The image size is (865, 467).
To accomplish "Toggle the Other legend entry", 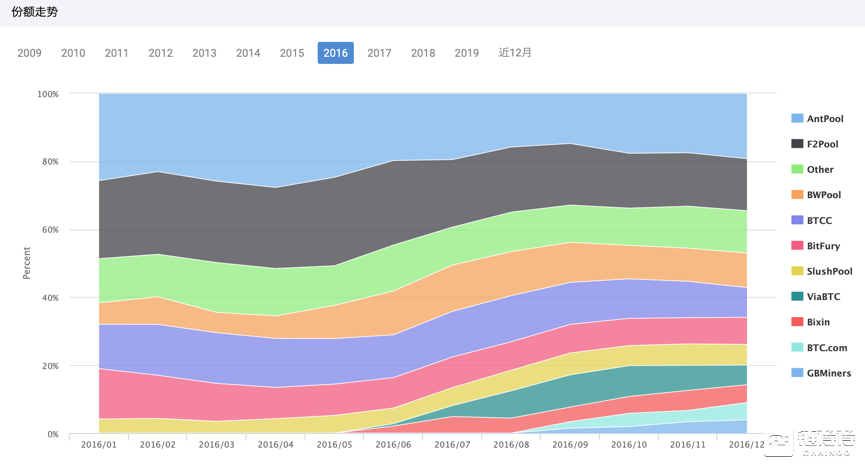I will pyautogui.click(x=820, y=170).
